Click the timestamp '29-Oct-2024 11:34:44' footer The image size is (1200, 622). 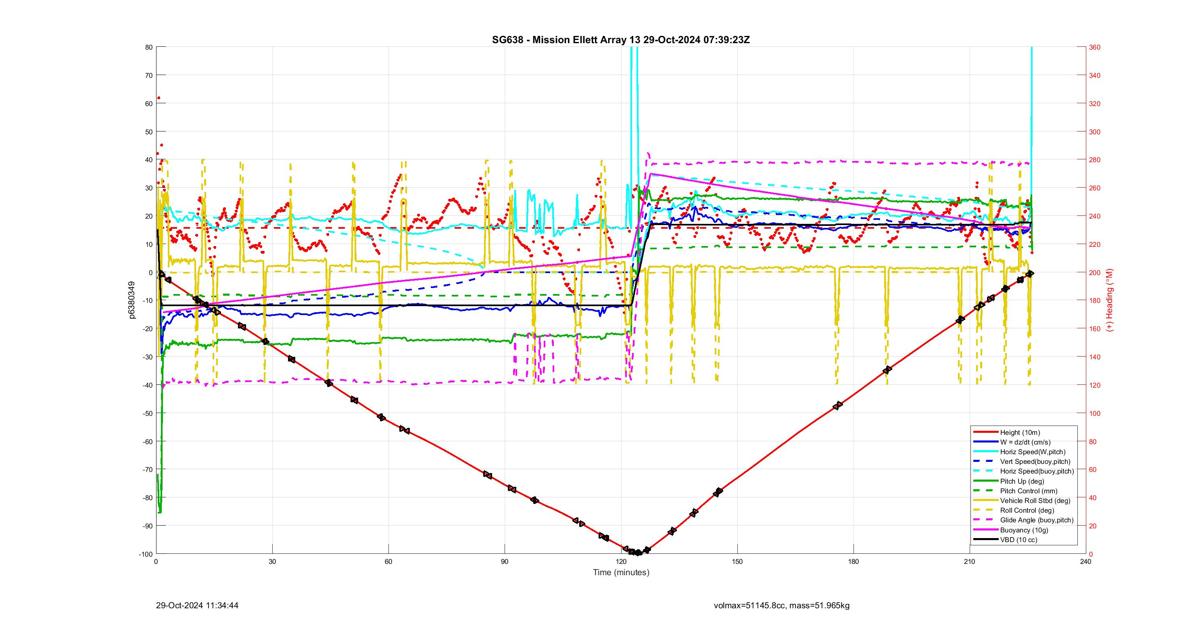pyautogui.click(x=197, y=605)
